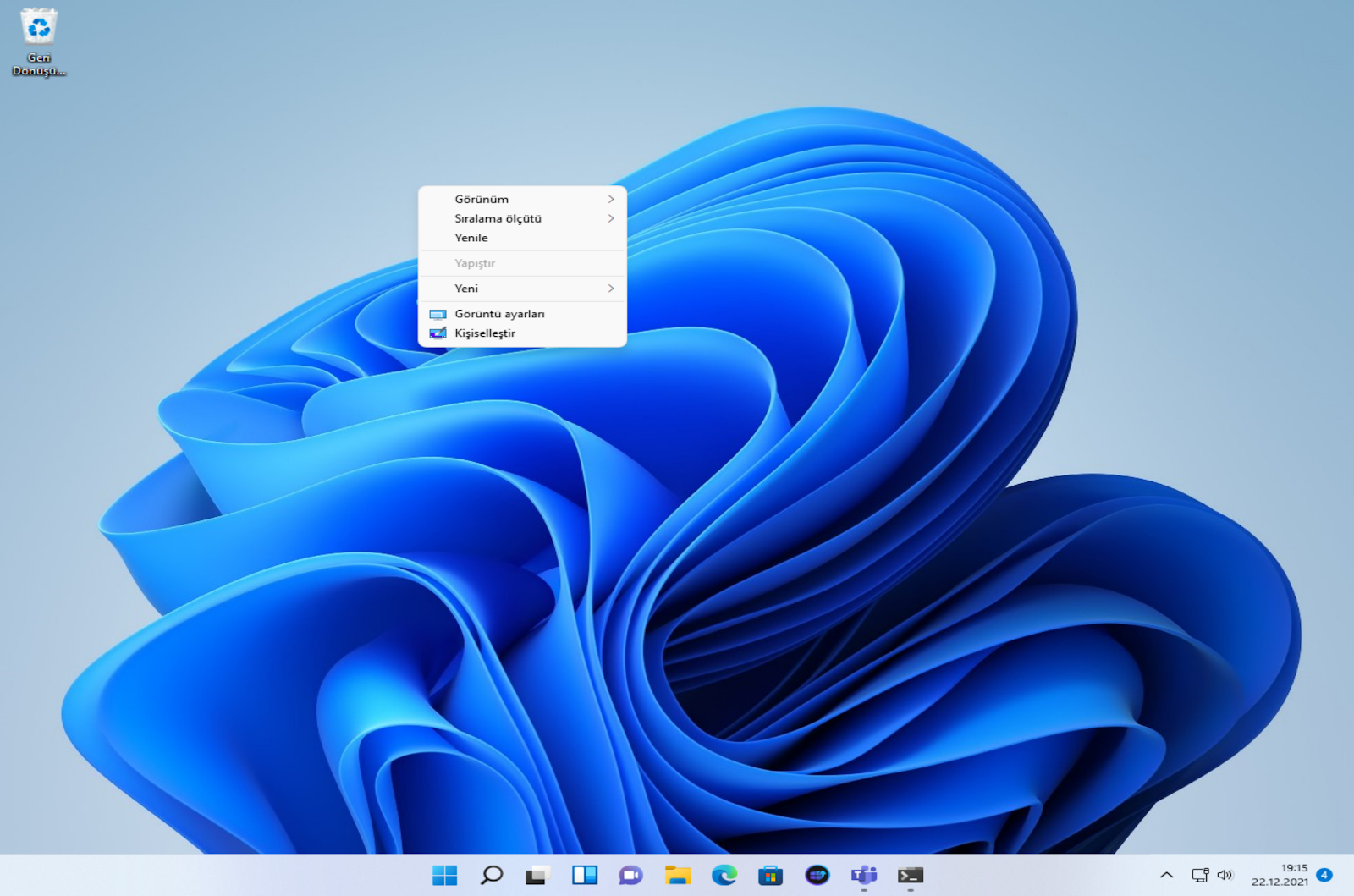The height and width of the screenshot is (896, 1354).
Task: Select Kişiselleştir in the context menu
Action: click(522, 333)
